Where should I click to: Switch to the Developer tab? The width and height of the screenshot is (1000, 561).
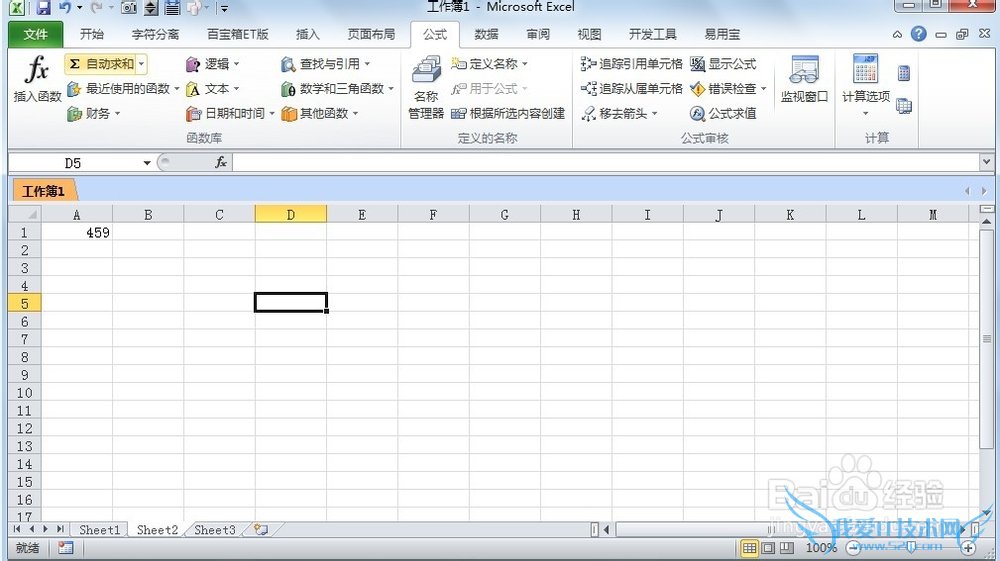tap(652, 34)
